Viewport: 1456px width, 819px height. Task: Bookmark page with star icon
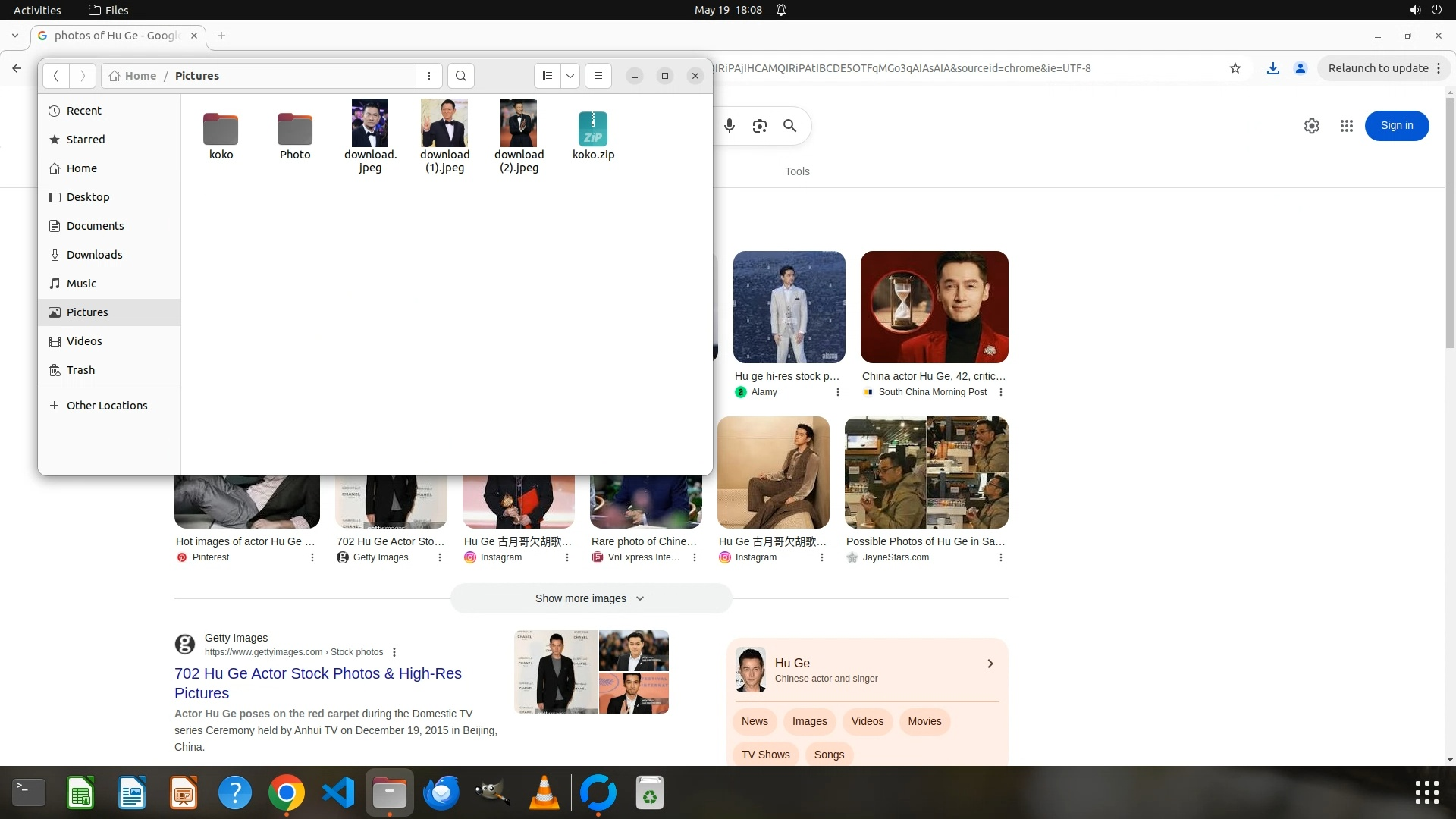tap(1235, 68)
